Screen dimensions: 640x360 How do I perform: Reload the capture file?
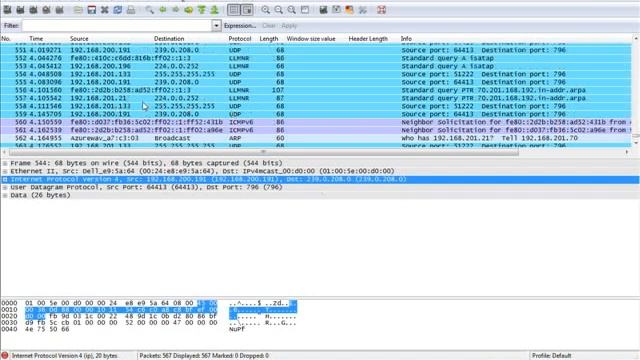tap(118, 10)
